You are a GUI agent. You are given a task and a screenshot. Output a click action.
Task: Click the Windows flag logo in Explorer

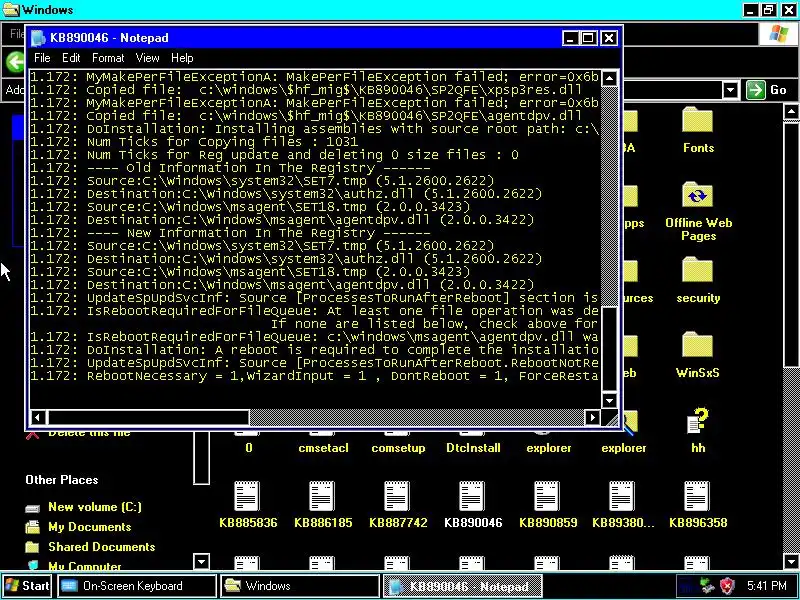tap(779, 34)
